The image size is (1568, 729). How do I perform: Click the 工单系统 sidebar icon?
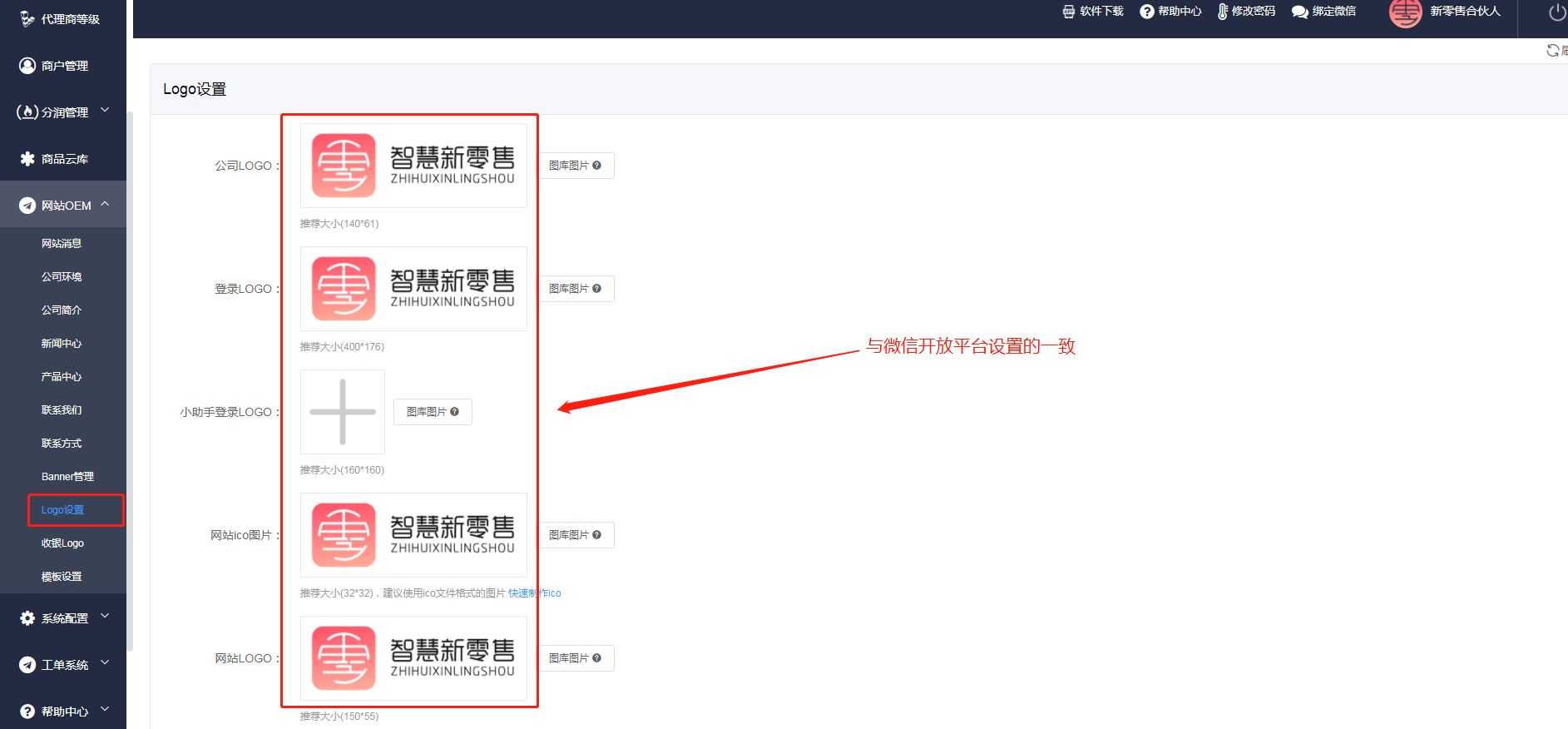[27, 664]
